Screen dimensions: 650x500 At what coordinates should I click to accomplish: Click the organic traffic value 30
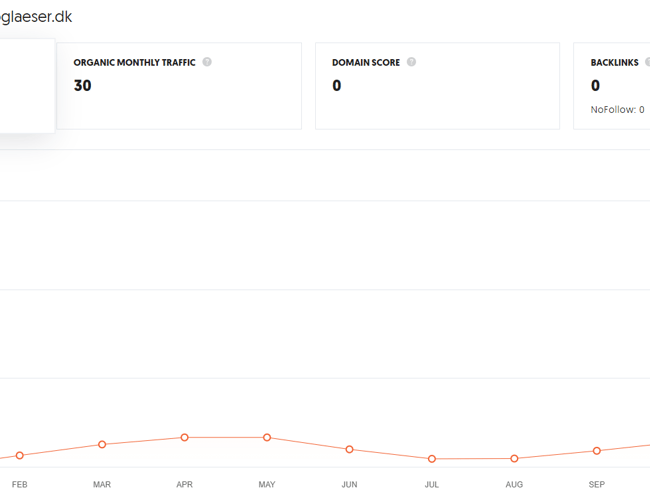click(82, 86)
